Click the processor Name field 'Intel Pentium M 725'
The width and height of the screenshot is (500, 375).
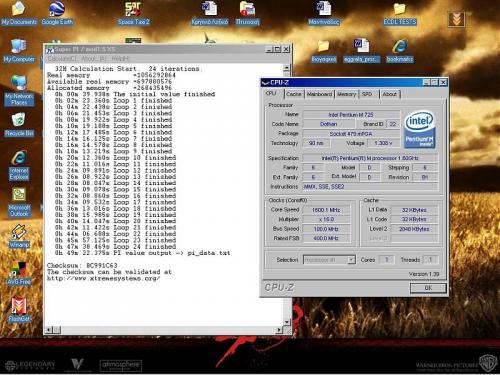[x=351, y=115]
